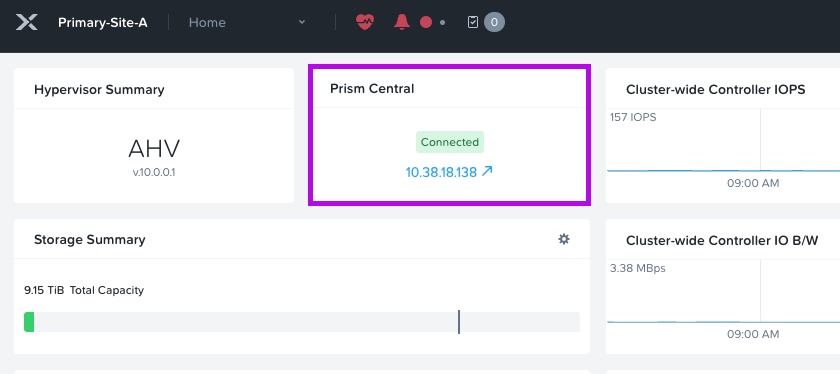Click the Connected status badge
This screenshot has width=840, height=374.
coord(450,142)
